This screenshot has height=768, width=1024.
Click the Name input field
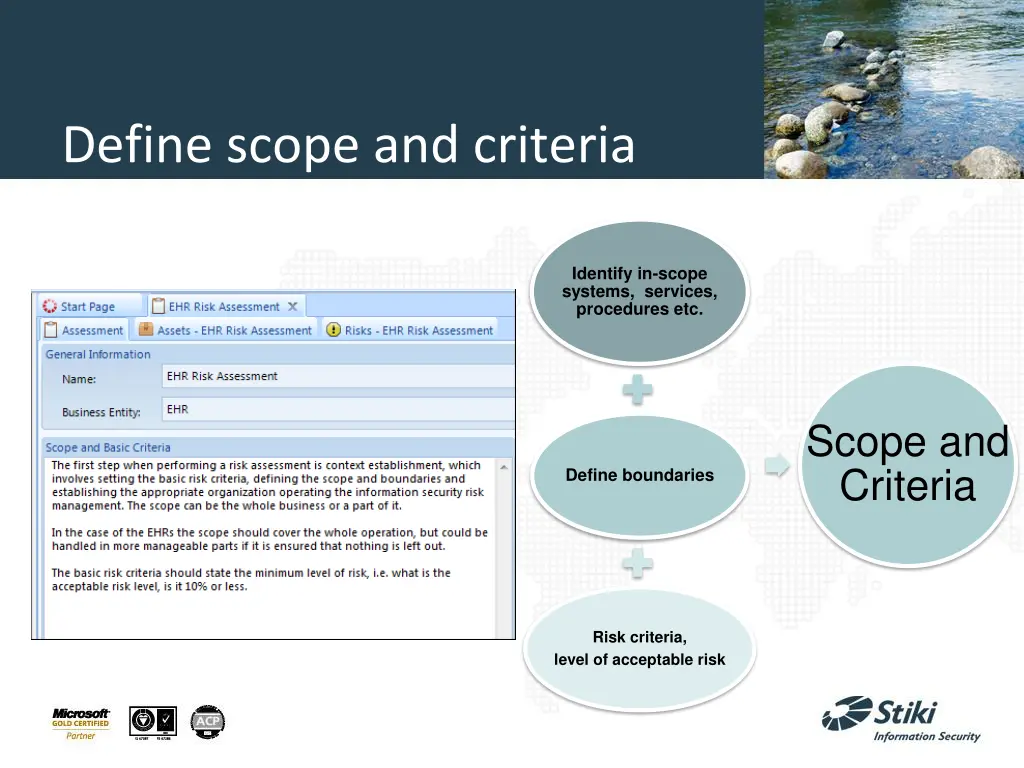click(338, 377)
